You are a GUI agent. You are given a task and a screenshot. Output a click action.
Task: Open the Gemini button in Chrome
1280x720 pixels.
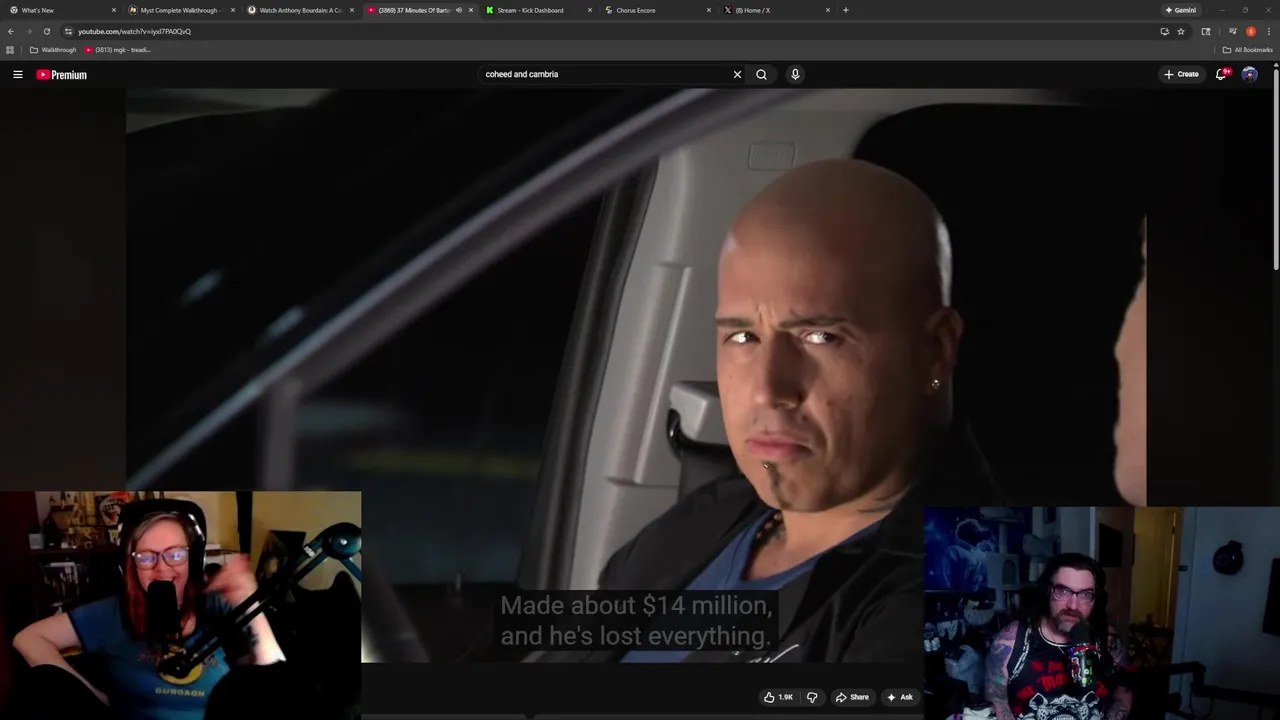tap(1181, 10)
